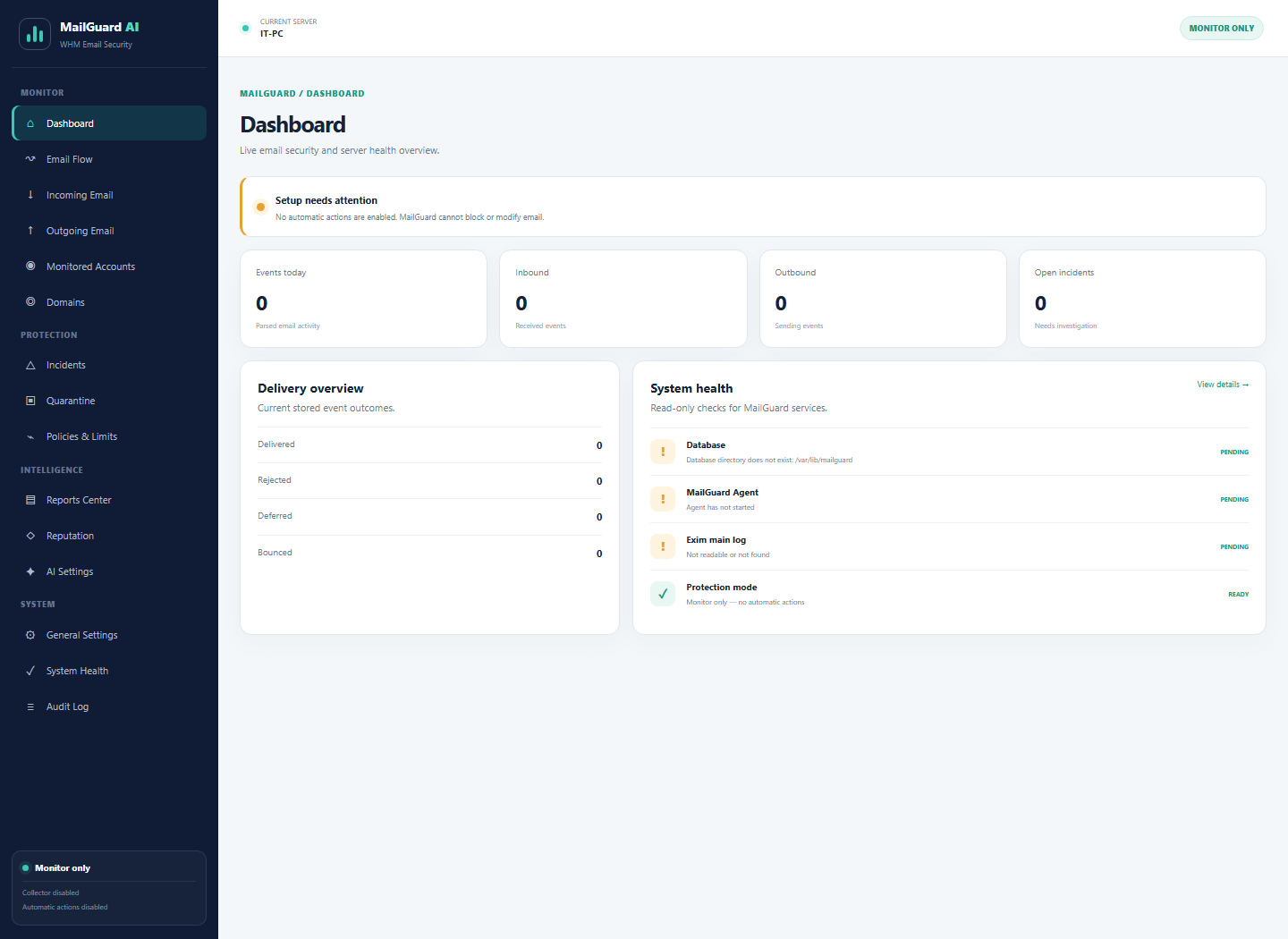This screenshot has width=1288, height=939.
Task: Click the MailGuard Agent warning icon
Action: pyautogui.click(x=663, y=499)
